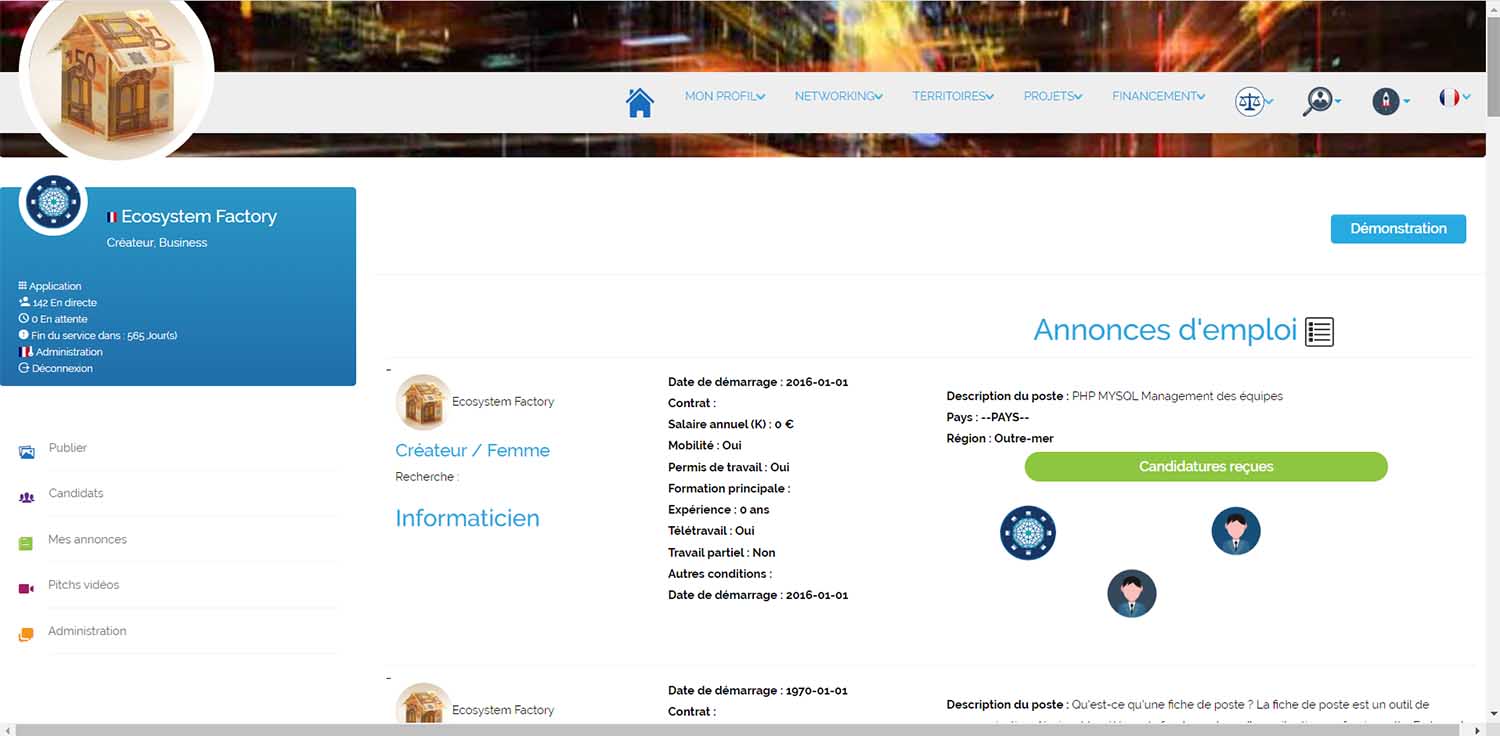Viewport: 1500px width, 736px height.
Task: Click the Démonstration button
Action: coord(1398,229)
